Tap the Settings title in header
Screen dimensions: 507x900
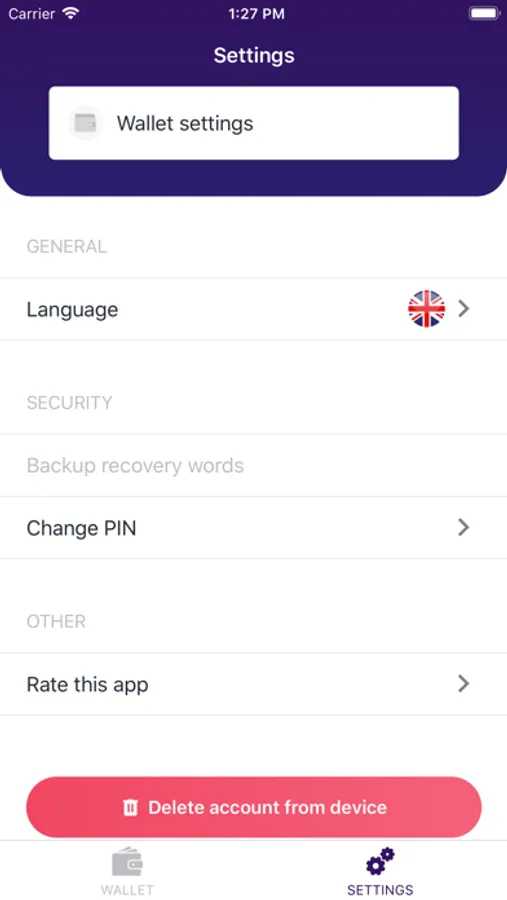pos(254,56)
